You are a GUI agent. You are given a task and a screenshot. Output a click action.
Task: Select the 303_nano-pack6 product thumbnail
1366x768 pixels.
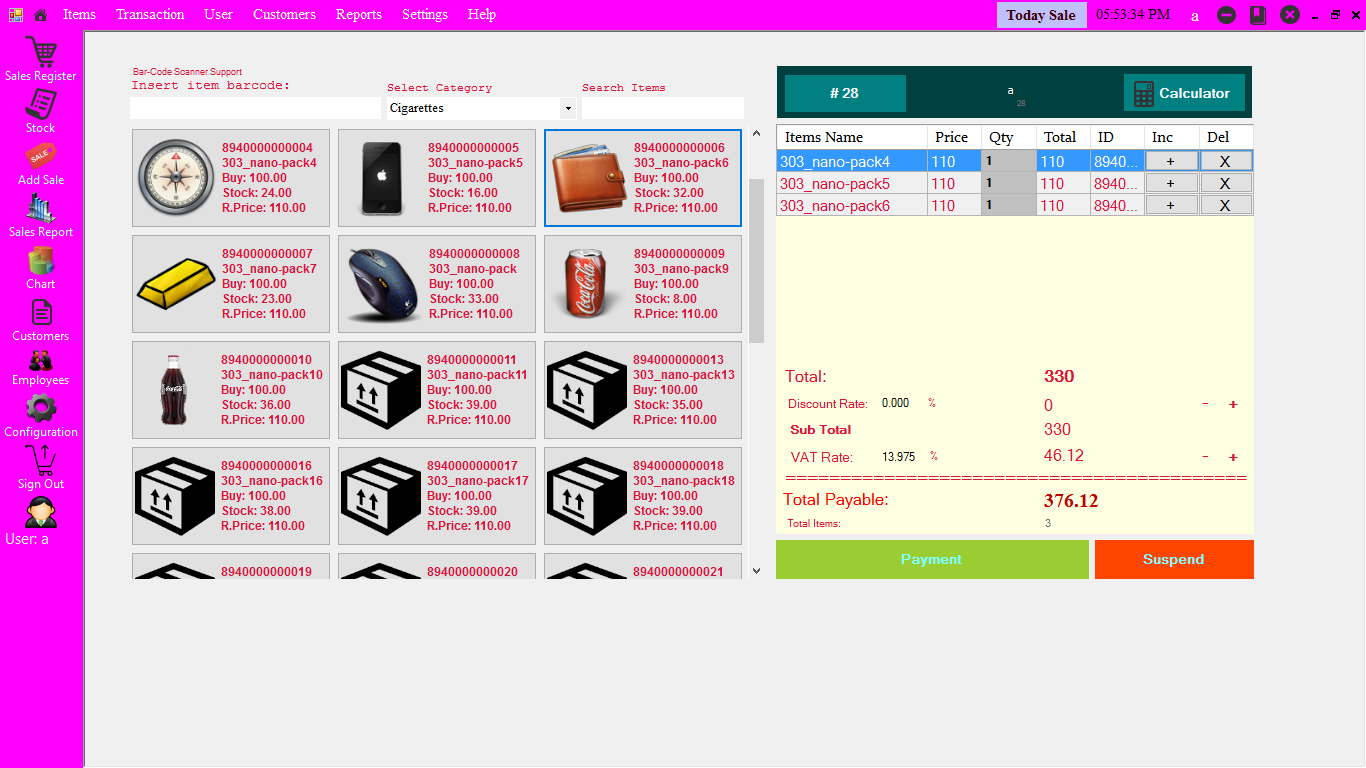pyautogui.click(x=642, y=178)
